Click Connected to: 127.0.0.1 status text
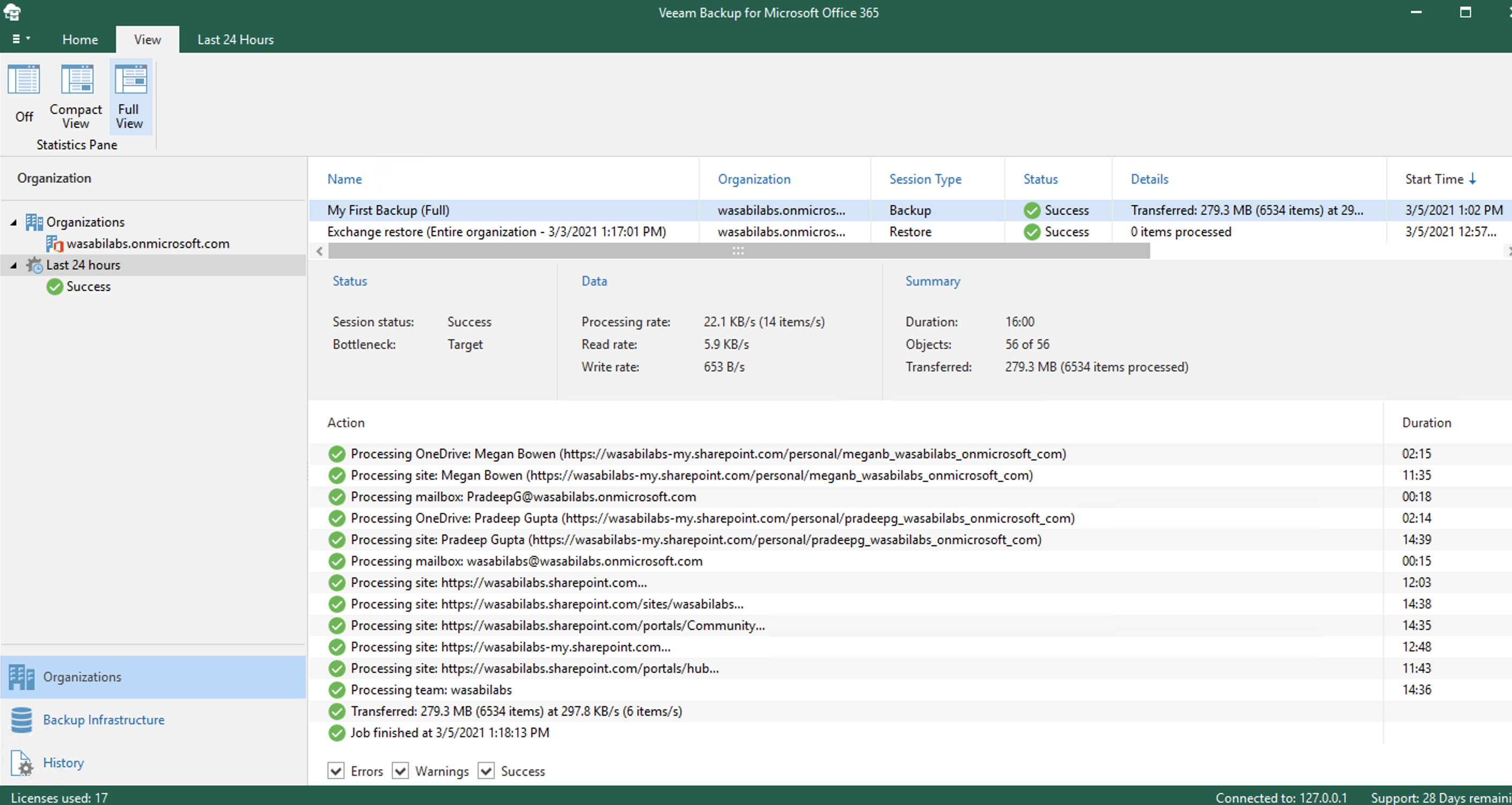The width and height of the screenshot is (1512, 805). click(1281, 797)
